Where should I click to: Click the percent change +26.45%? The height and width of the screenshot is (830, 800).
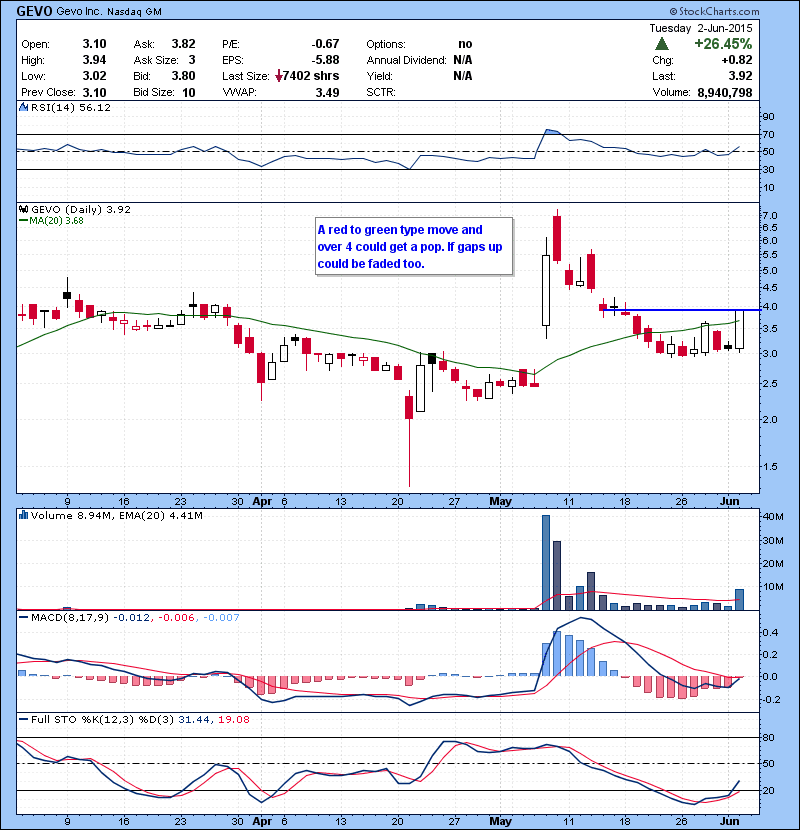[x=723, y=44]
